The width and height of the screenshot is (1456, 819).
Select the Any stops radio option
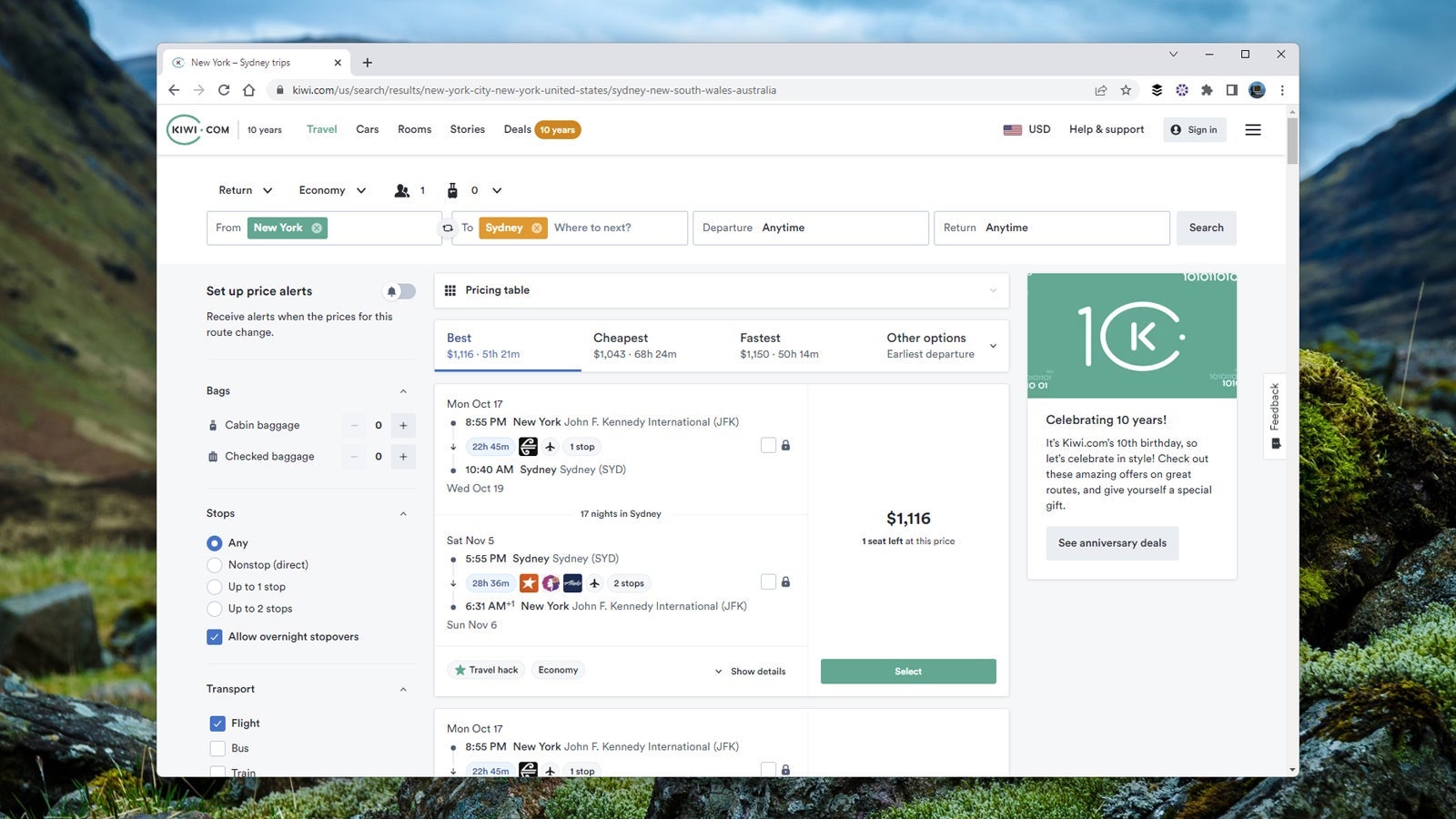tap(214, 543)
